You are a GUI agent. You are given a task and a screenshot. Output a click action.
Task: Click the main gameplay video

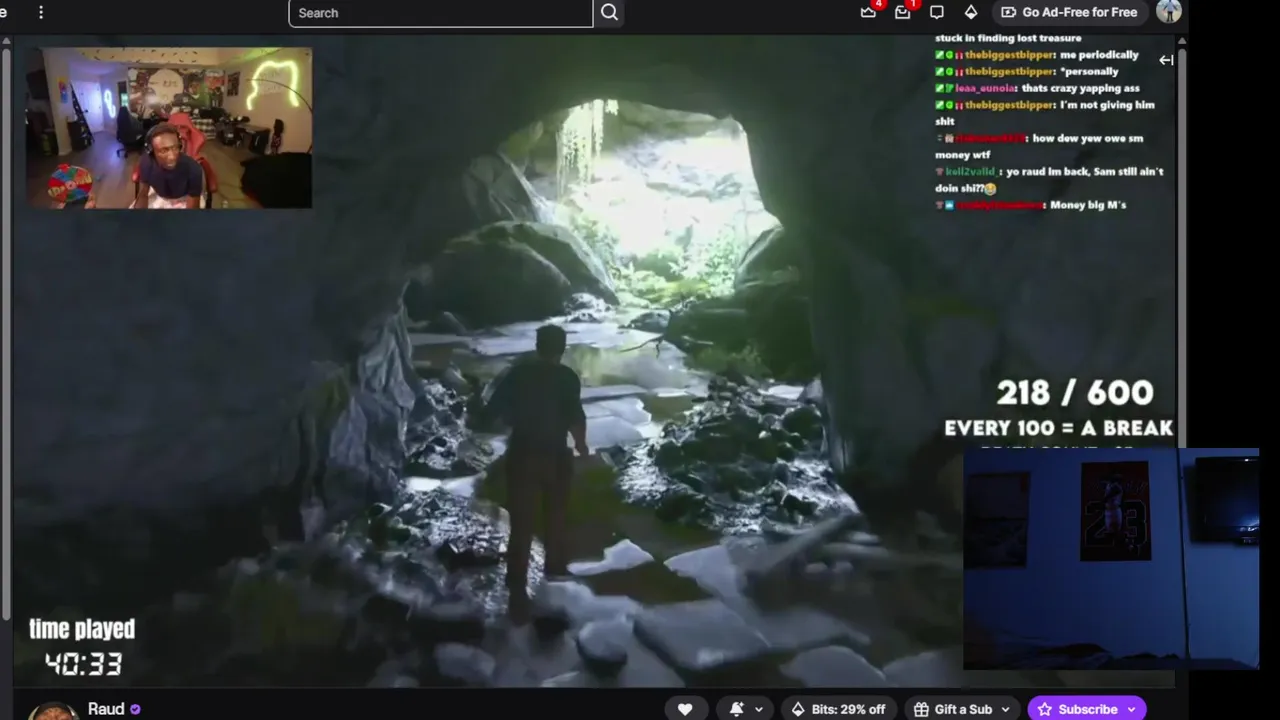point(594,360)
